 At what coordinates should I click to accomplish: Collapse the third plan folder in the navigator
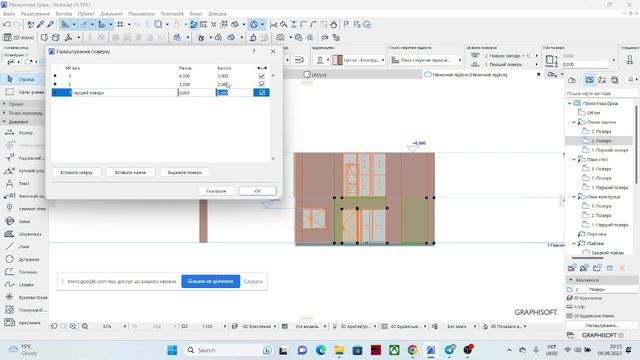[574, 197]
